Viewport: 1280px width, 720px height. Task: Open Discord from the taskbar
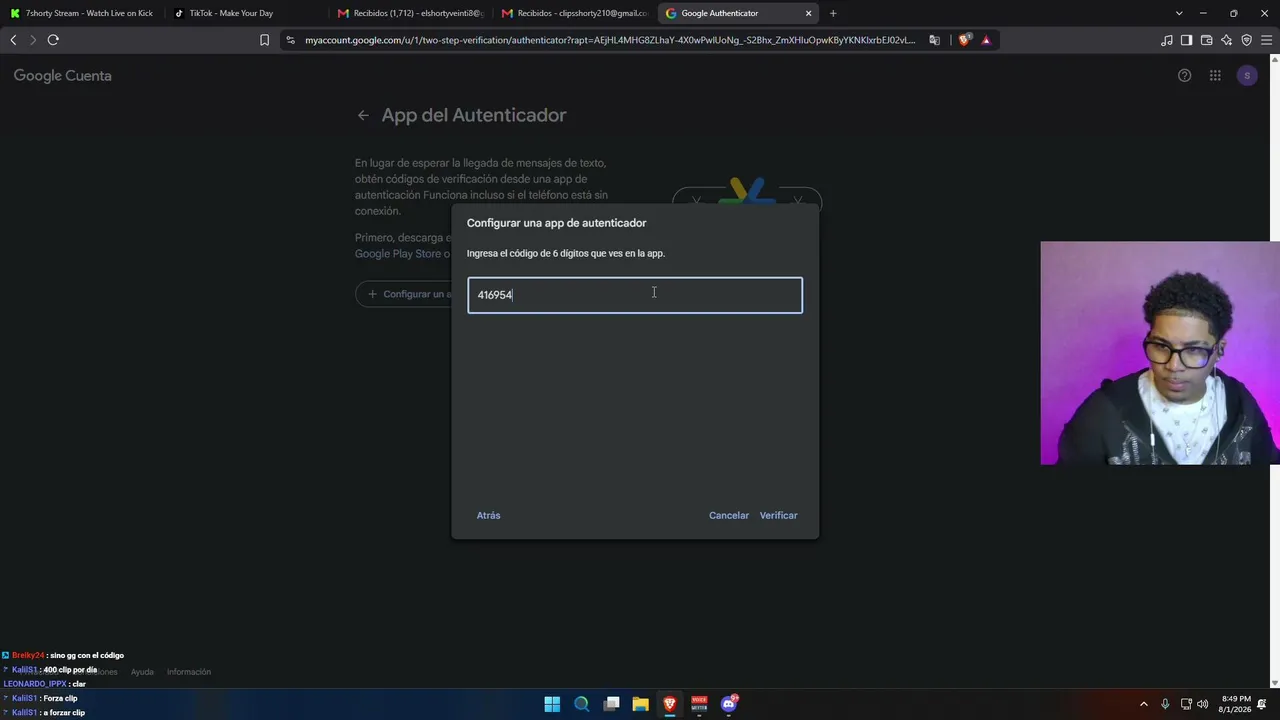(x=729, y=704)
